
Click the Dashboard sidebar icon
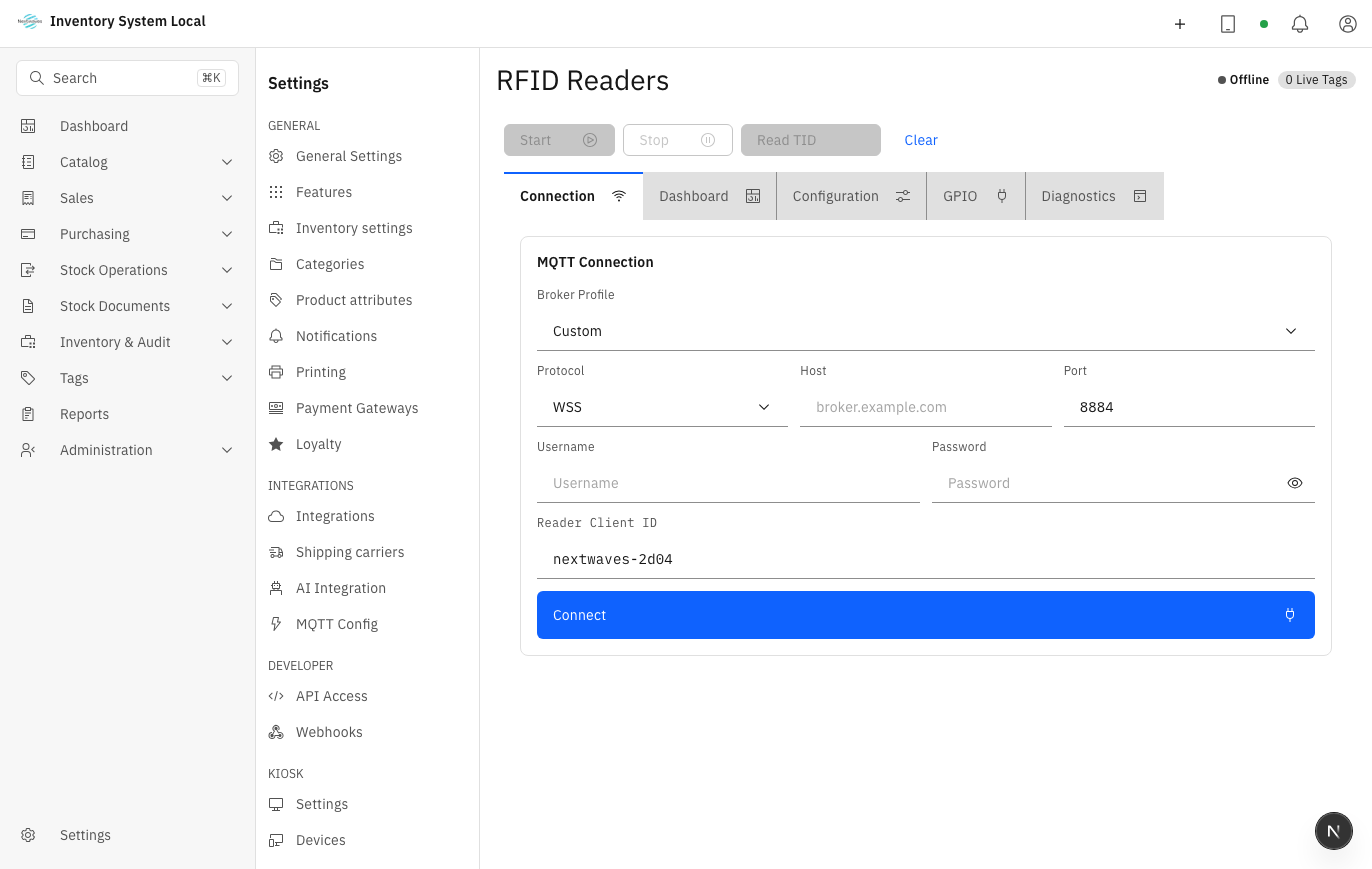pyautogui.click(x=28, y=126)
